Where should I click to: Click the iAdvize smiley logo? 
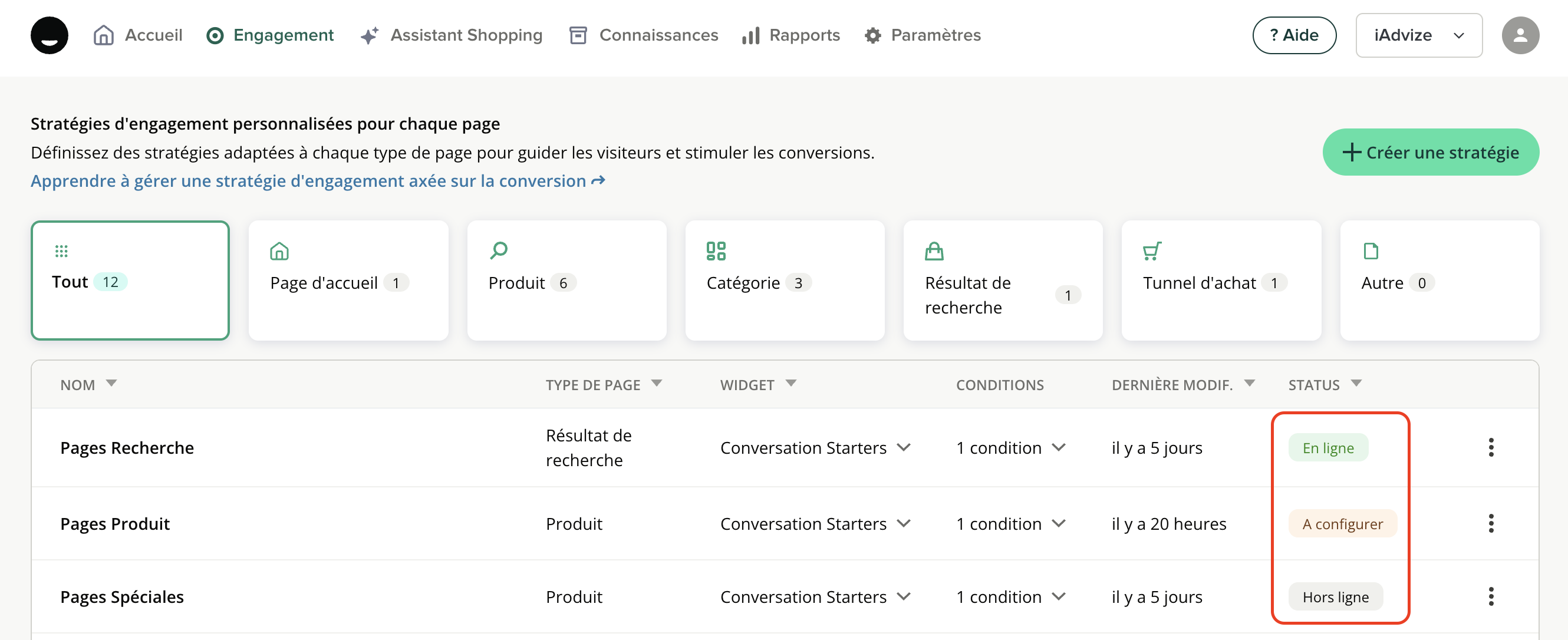[x=50, y=35]
